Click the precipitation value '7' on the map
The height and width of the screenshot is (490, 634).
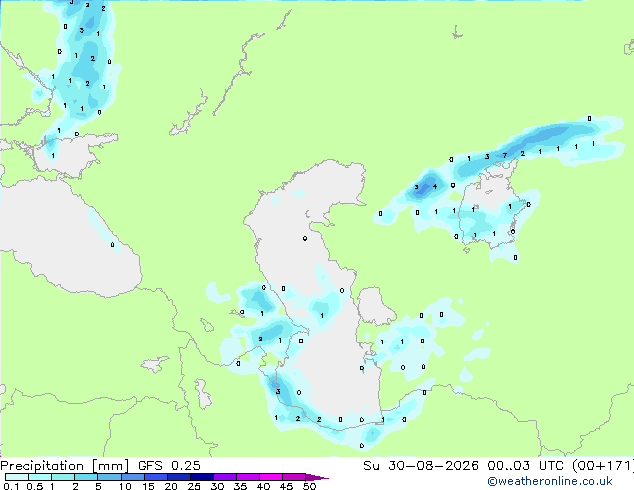point(505,156)
